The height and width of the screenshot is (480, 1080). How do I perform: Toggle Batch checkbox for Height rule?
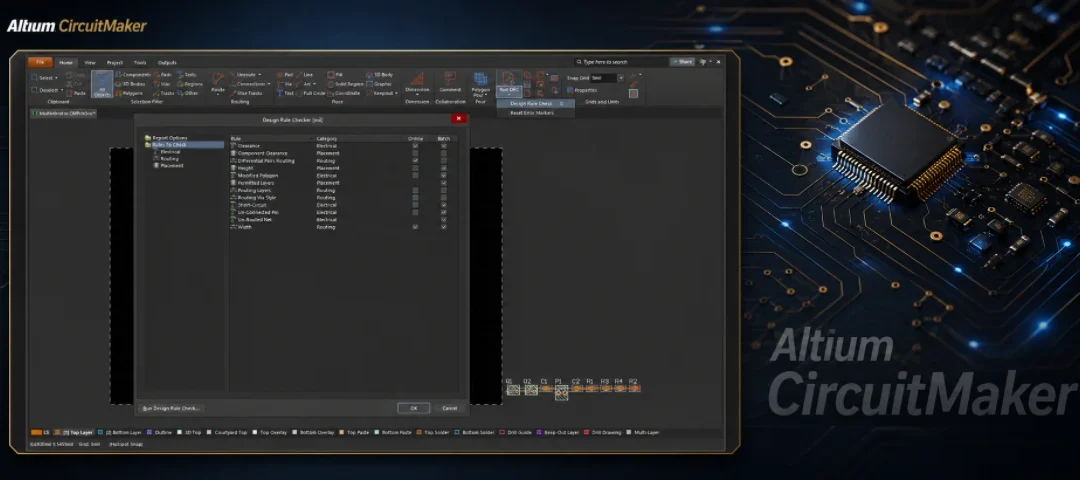point(444,168)
